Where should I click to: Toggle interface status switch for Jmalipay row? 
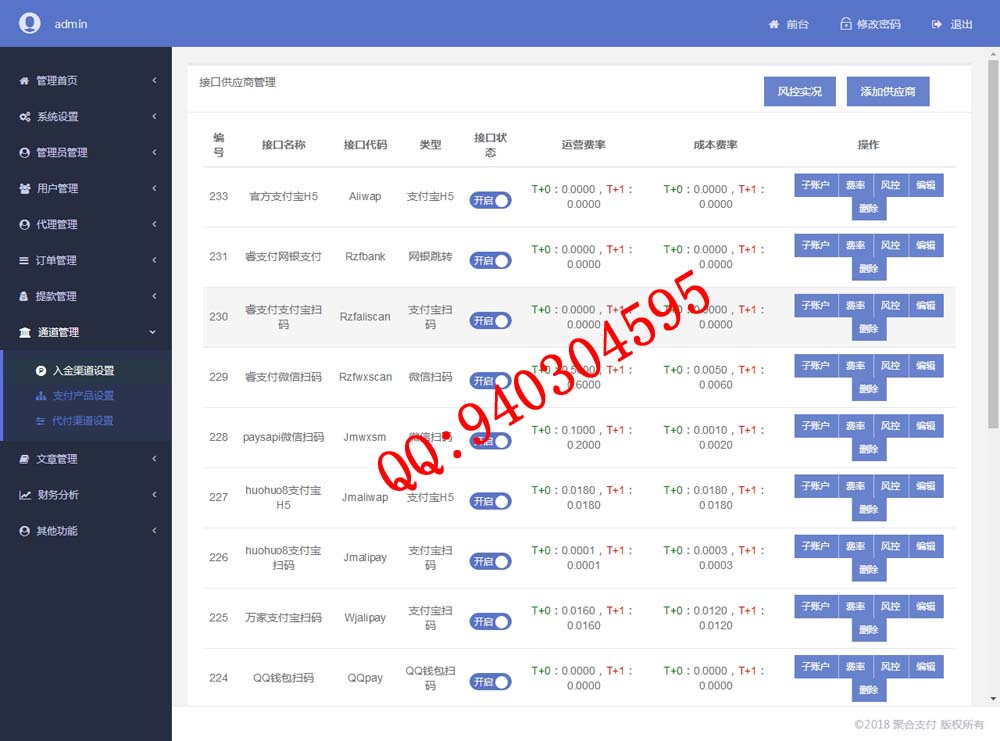(x=490, y=561)
